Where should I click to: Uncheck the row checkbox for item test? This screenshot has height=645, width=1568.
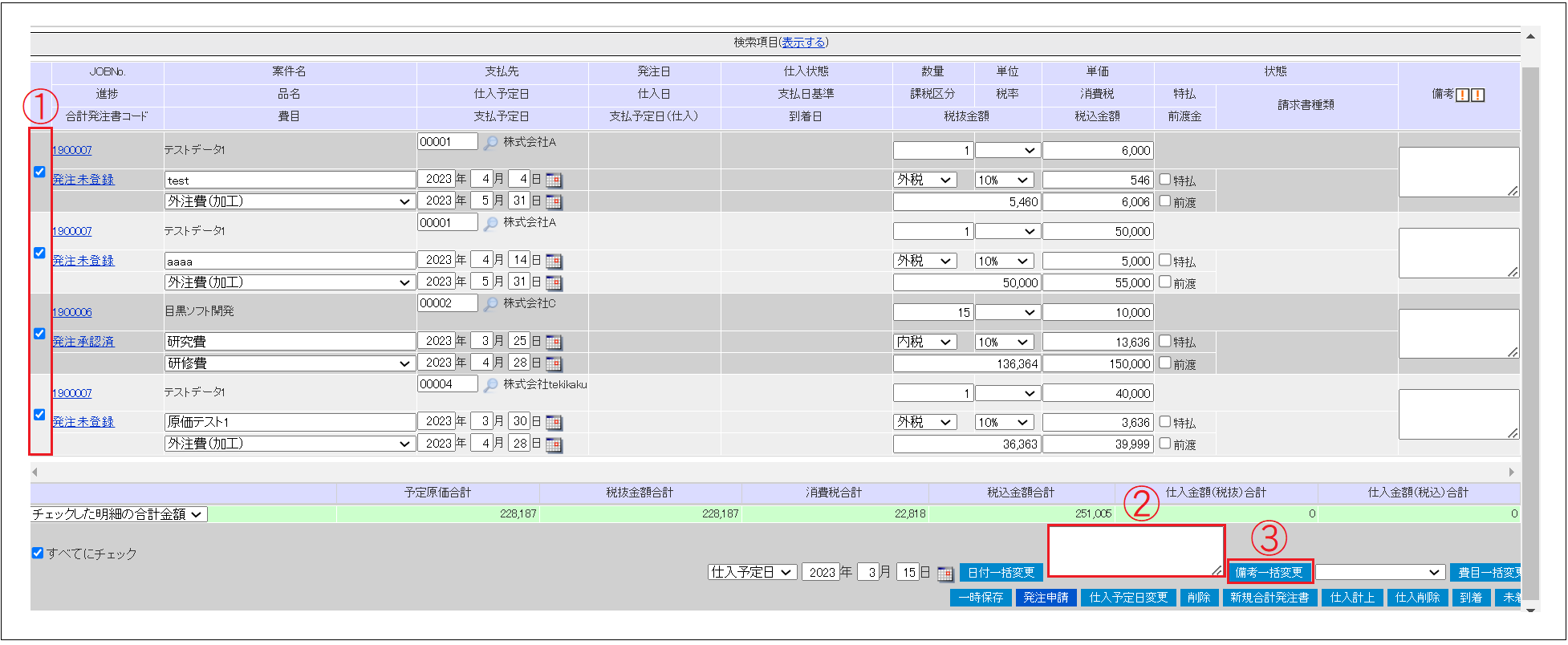(x=39, y=172)
